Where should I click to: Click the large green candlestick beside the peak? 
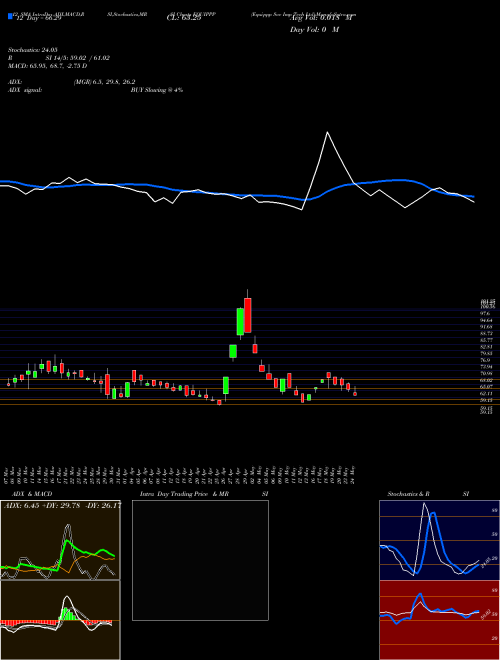coord(240,322)
